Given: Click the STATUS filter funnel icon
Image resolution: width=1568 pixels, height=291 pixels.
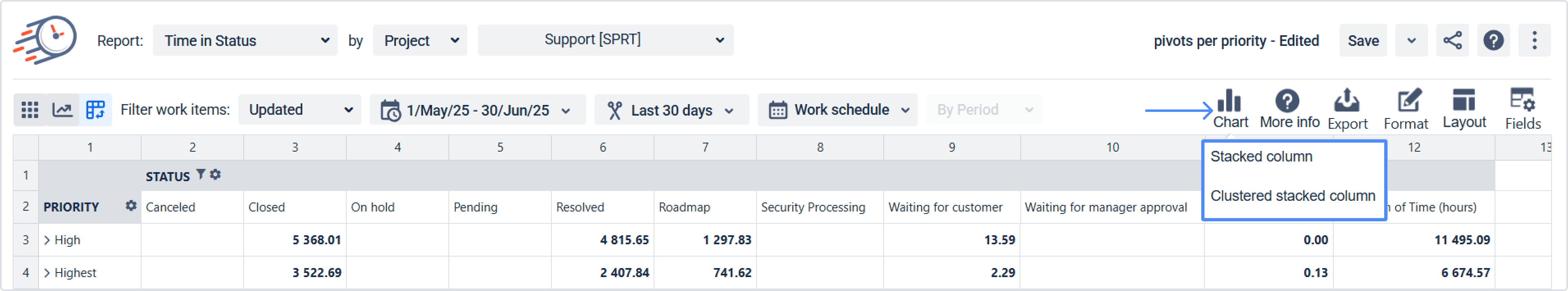Looking at the screenshot, I should [200, 175].
